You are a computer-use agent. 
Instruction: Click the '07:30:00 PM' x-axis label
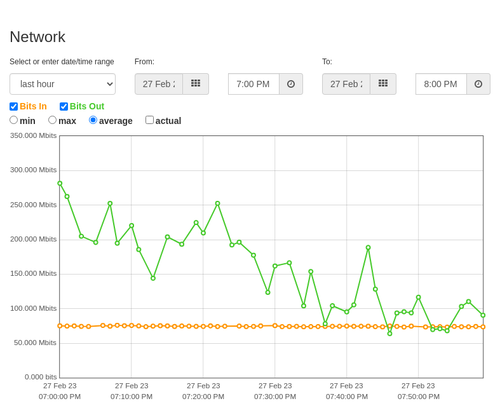pos(275,397)
